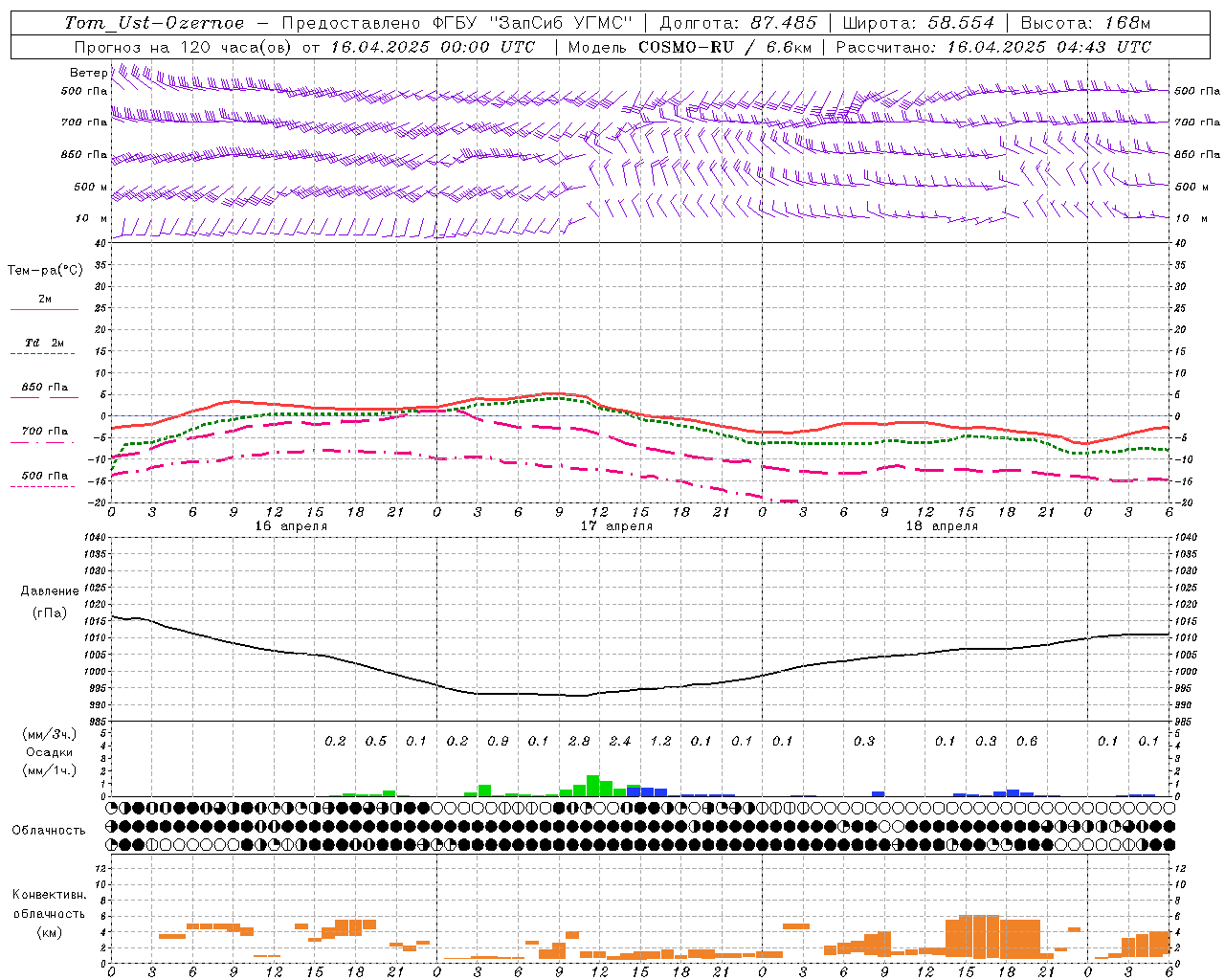Click the 'Предоставлено ФГБУ "ЗапСиб УГМС"' provider text
Viewport: 1225px width, 980px height.
click(457, 23)
